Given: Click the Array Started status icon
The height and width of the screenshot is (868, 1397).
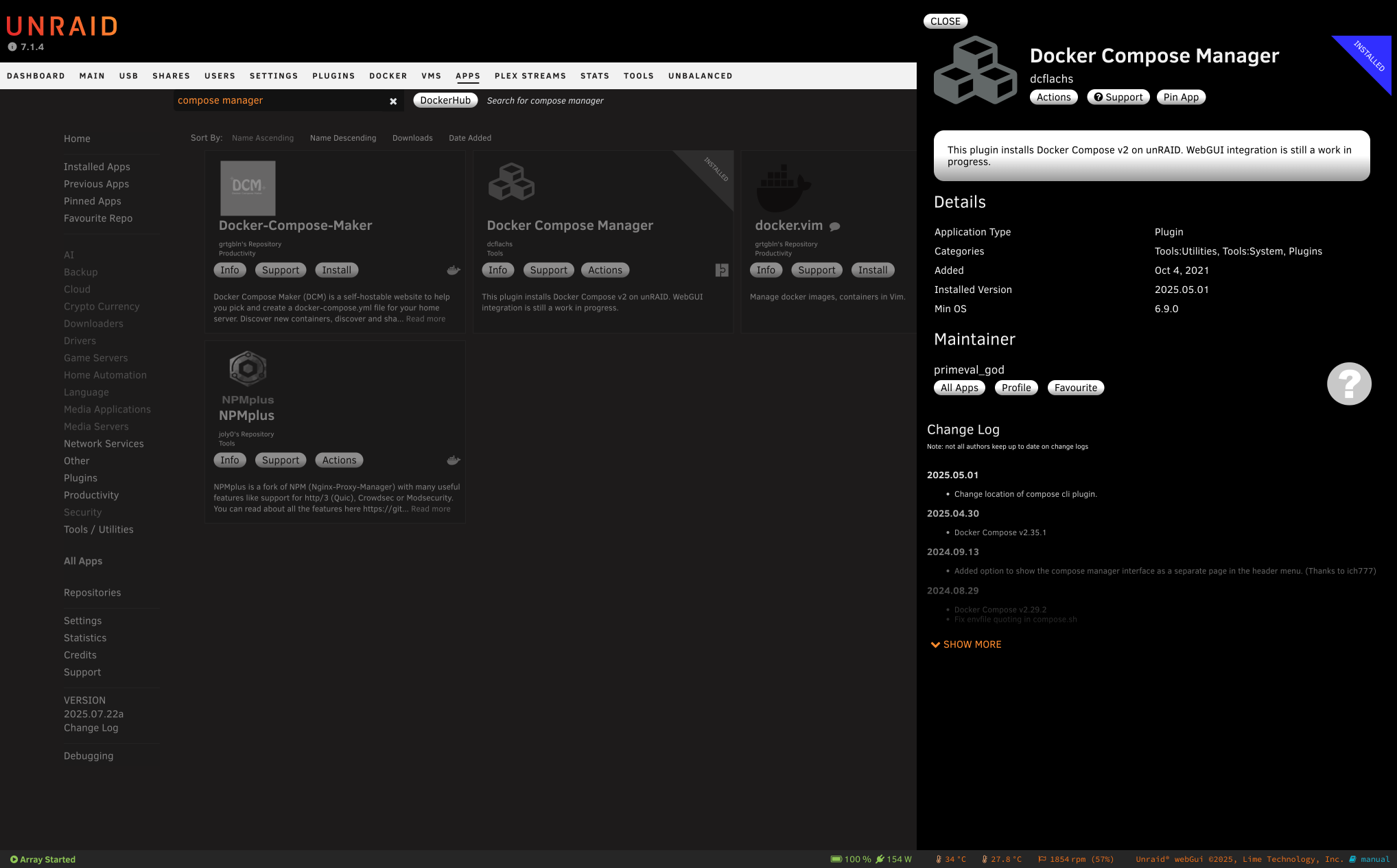Looking at the screenshot, I should click(14, 859).
